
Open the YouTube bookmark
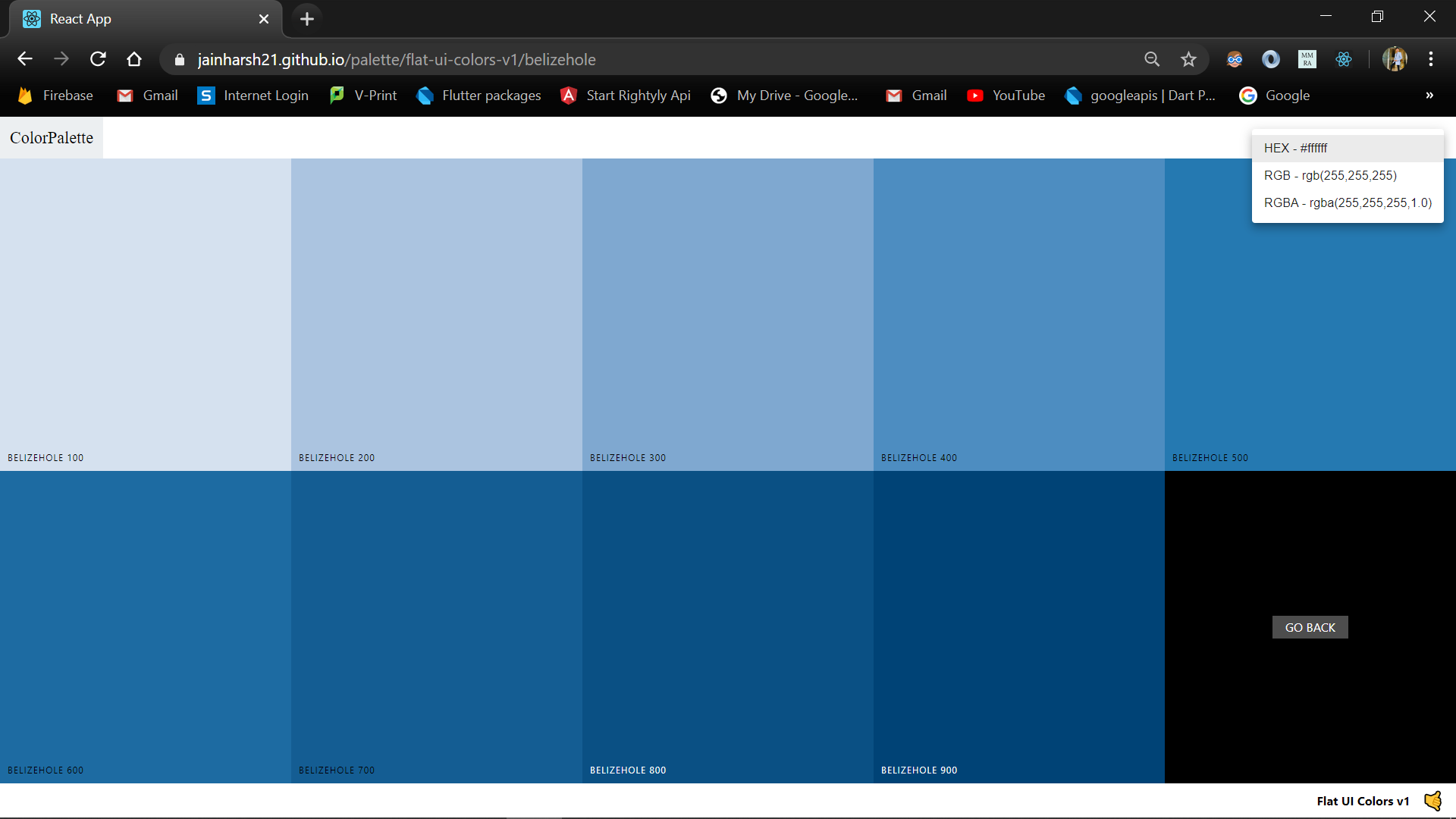pos(1006,95)
